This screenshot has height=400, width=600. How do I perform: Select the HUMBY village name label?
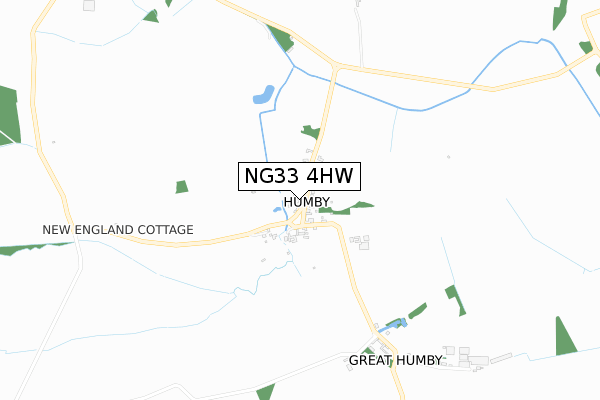[307, 202]
